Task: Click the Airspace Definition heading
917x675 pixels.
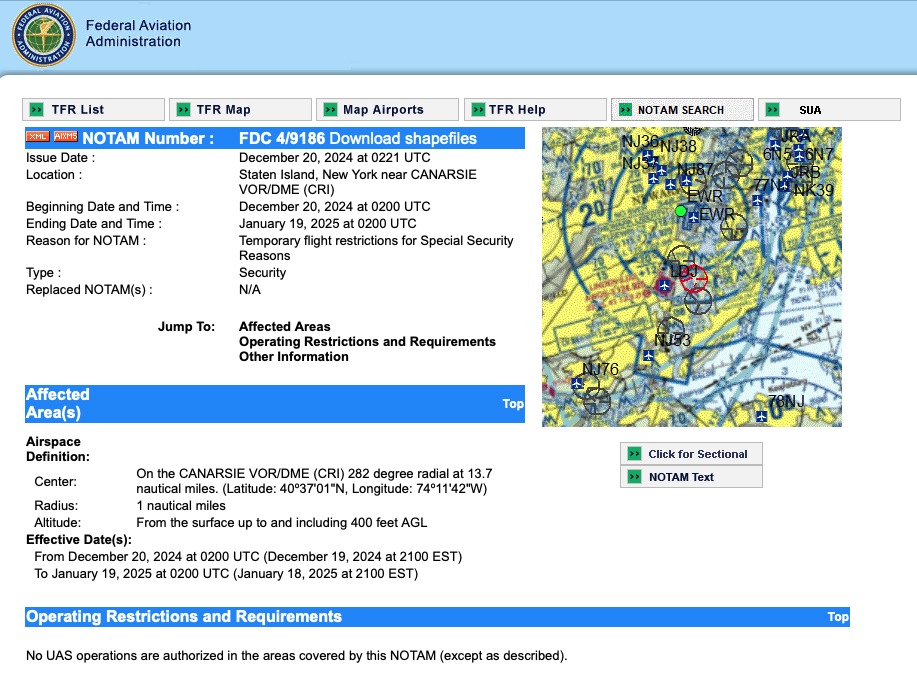Action: pos(57,449)
